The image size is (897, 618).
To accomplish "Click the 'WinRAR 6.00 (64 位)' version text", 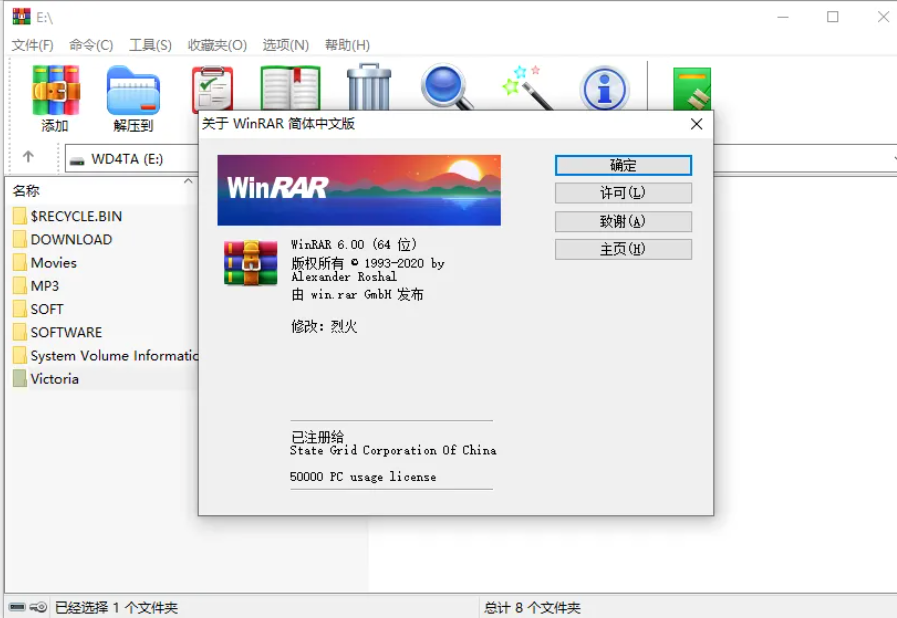I will [354, 244].
